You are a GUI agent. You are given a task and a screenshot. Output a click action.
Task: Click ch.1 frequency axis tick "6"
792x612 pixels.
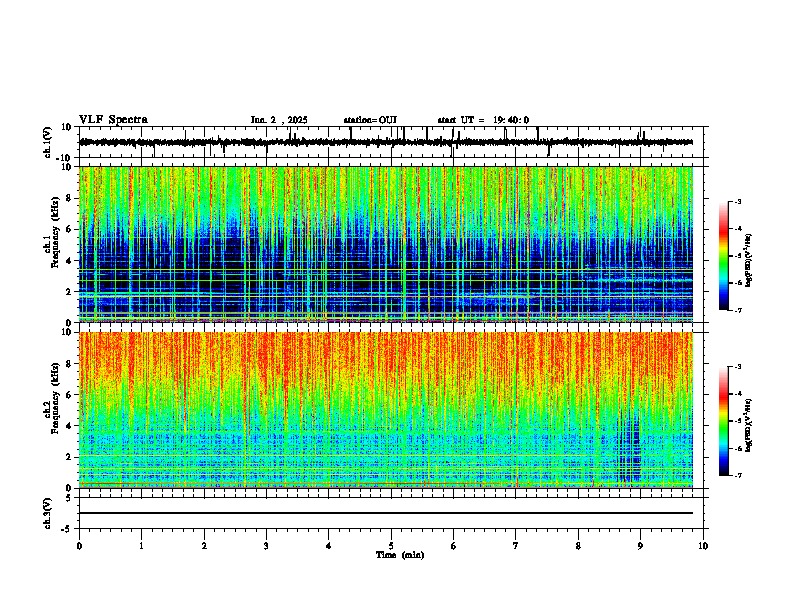pos(71,229)
